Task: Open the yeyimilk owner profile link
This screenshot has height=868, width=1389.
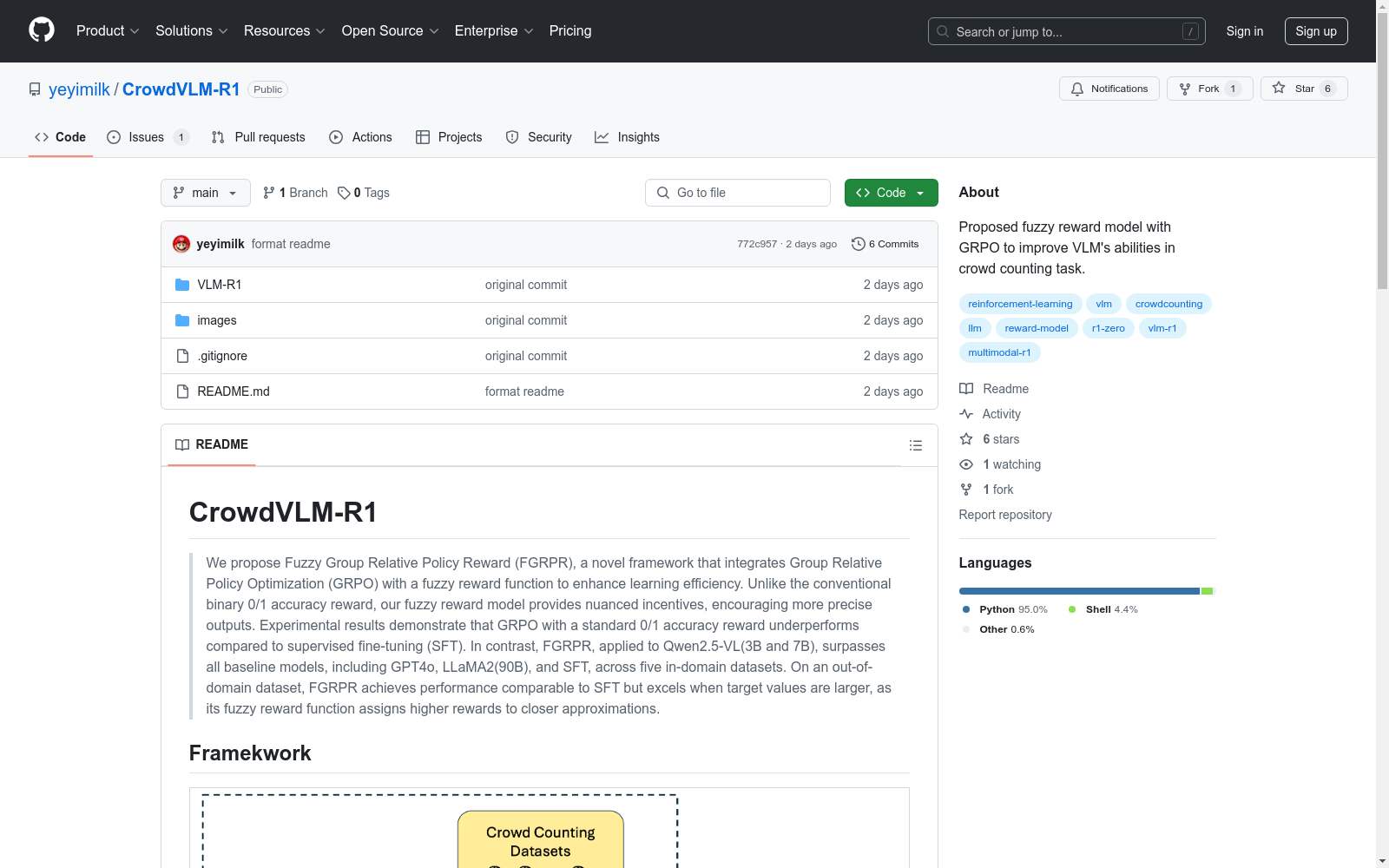Action: coord(79,89)
